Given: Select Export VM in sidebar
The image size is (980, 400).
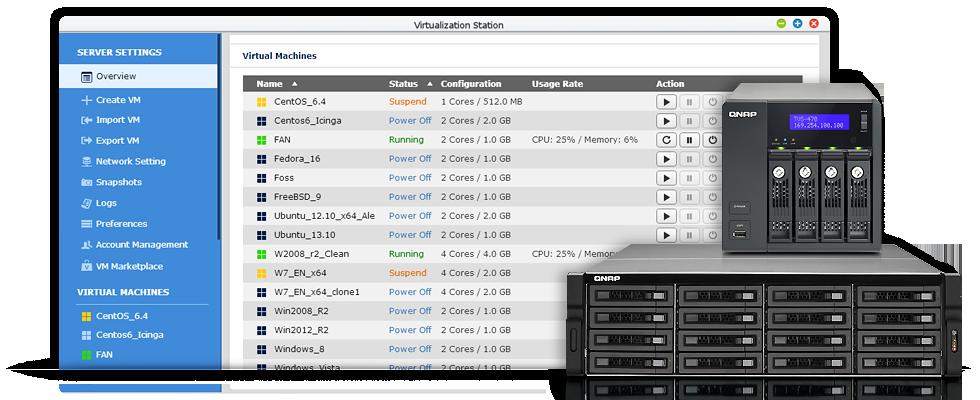Looking at the screenshot, I should point(118,141).
